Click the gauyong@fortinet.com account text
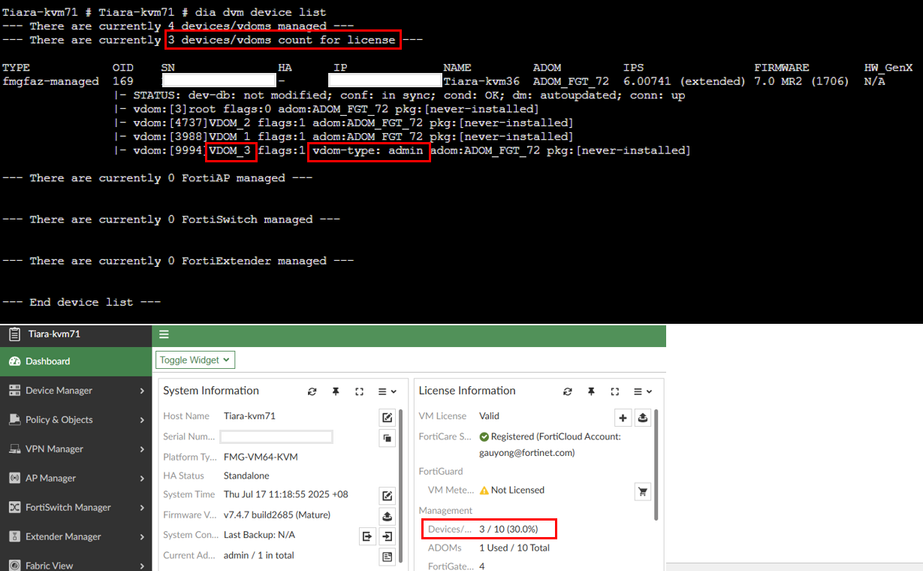This screenshot has height=571, width=923. click(527, 453)
